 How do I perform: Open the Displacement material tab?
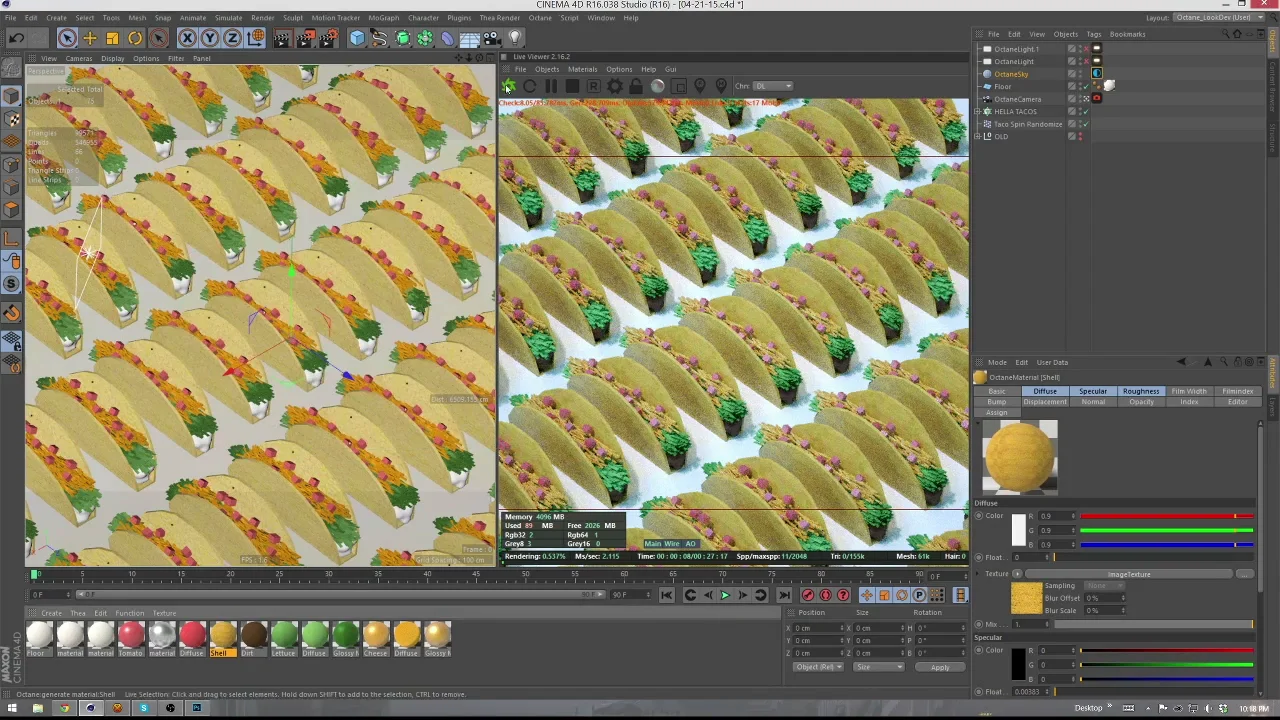click(x=1044, y=402)
